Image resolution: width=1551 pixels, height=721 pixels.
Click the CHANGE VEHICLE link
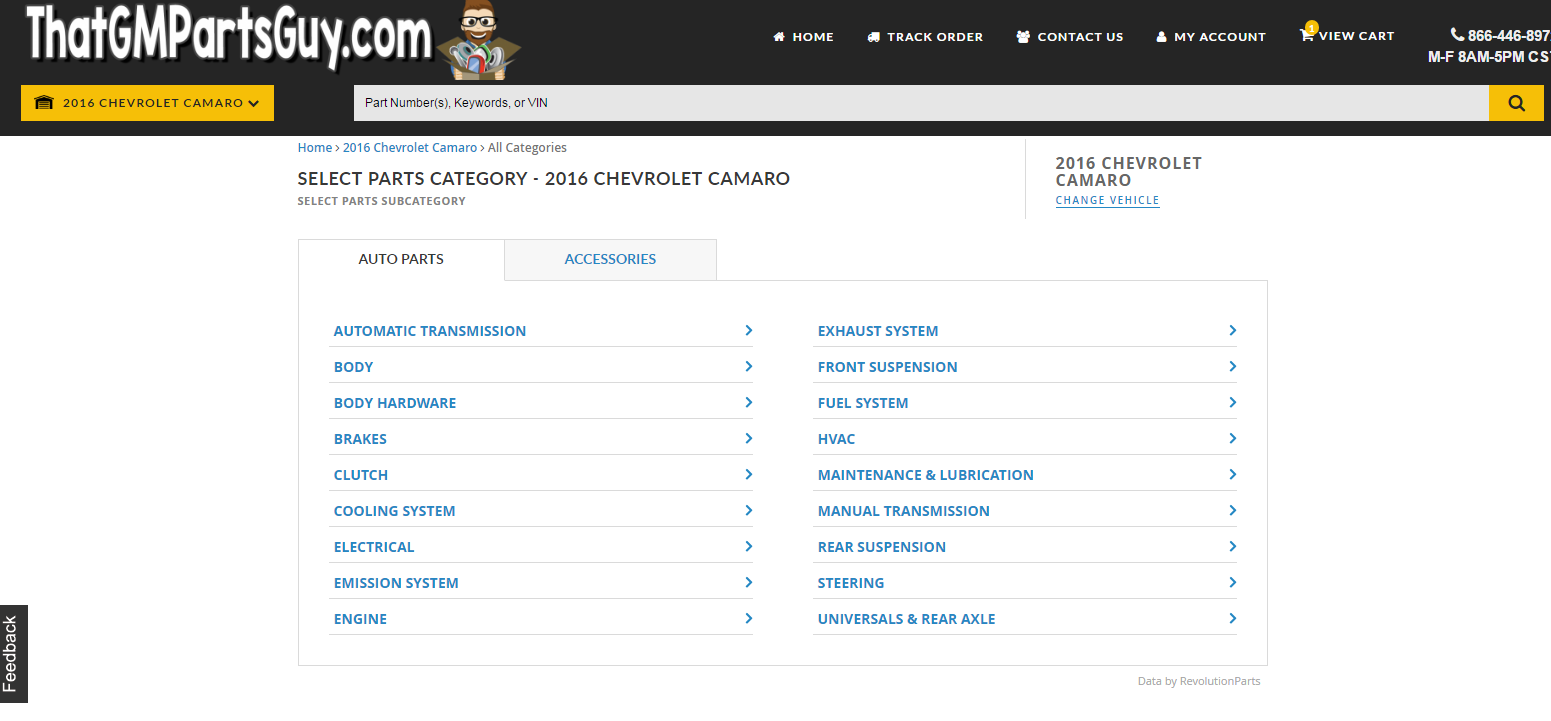(x=1107, y=200)
